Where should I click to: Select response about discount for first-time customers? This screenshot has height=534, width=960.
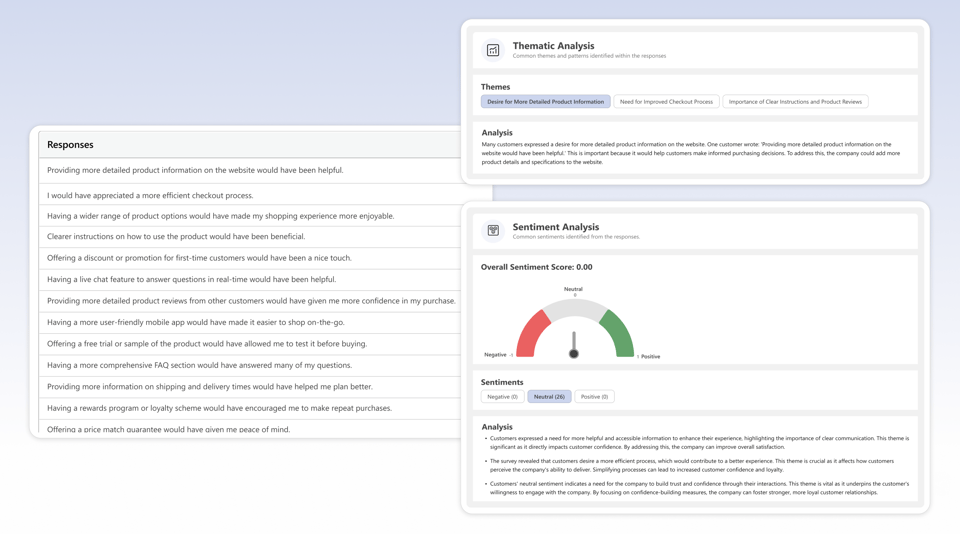[250, 258]
